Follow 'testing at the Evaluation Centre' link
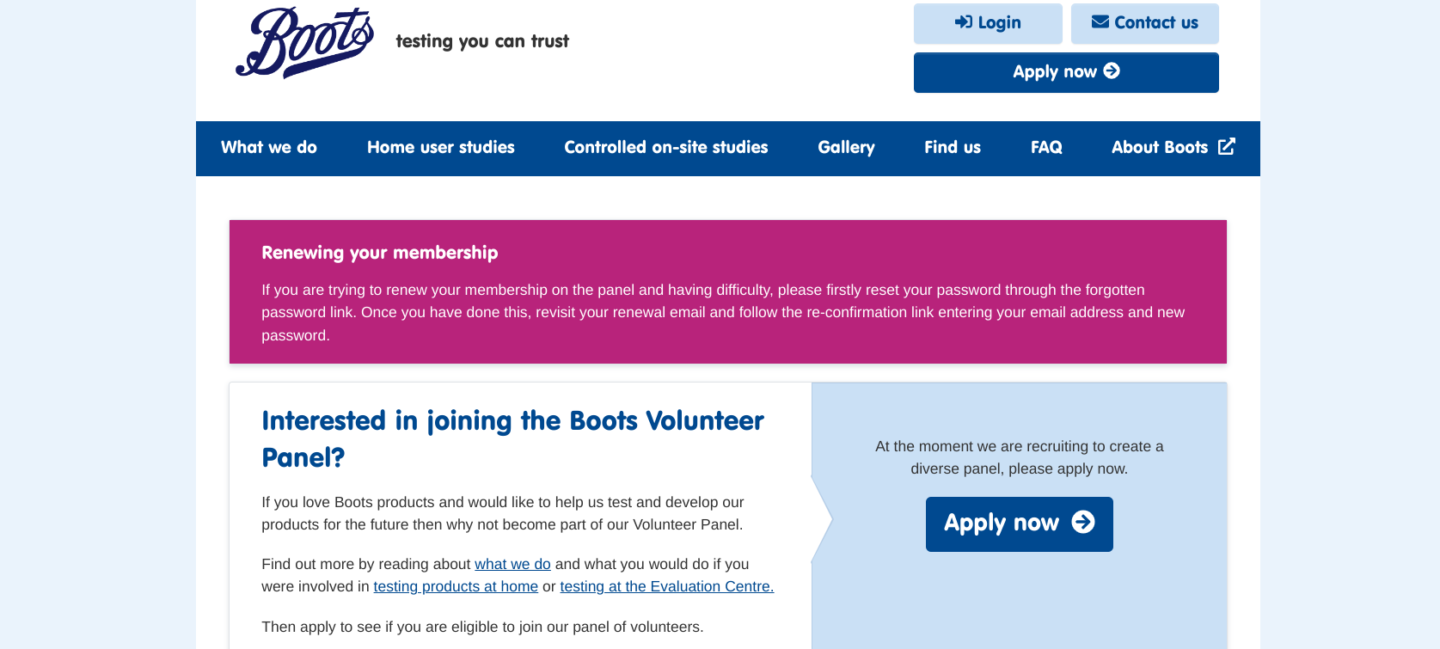 [x=667, y=587]
